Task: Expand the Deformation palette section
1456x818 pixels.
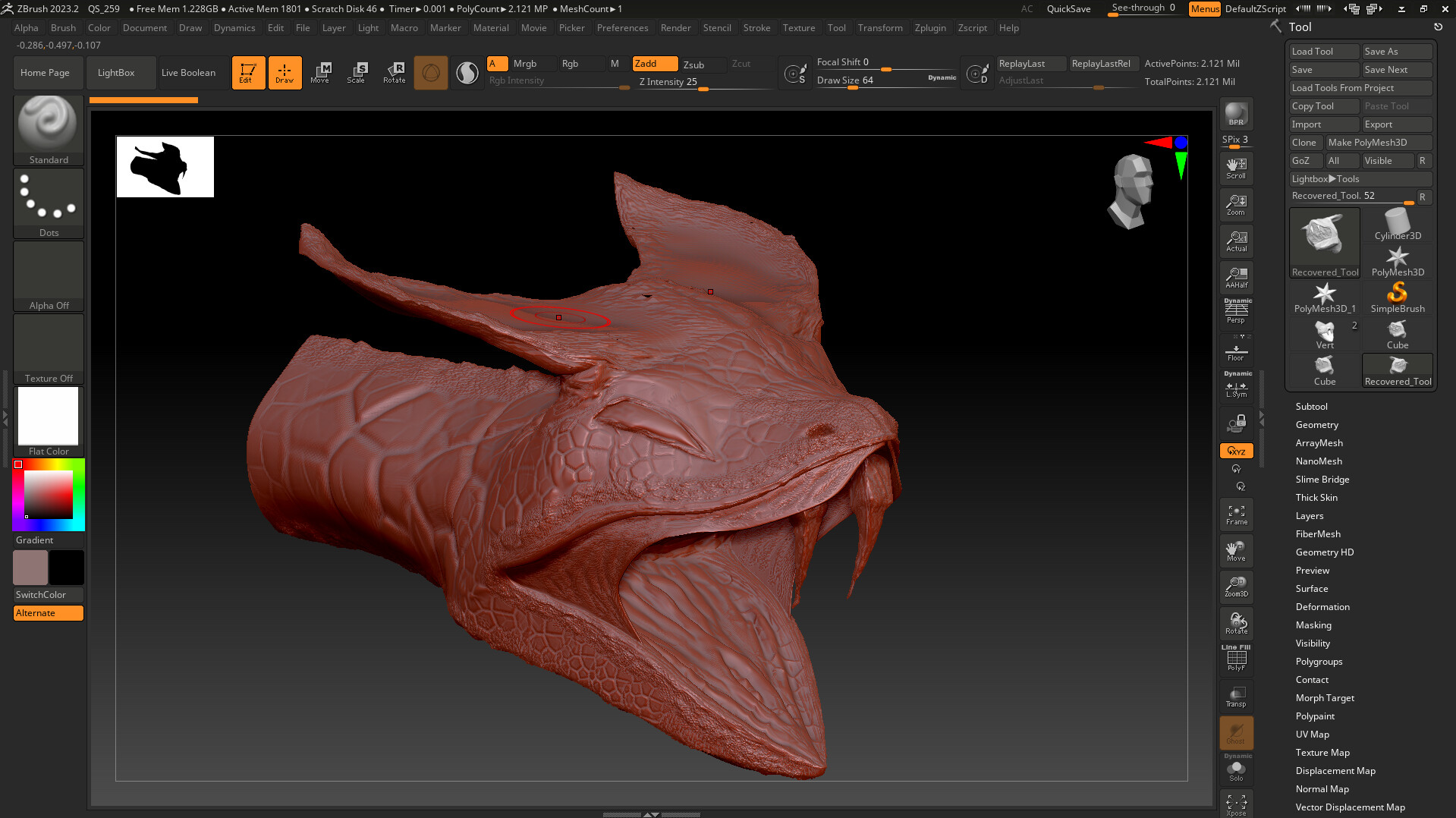Action: click(1322, 607)
